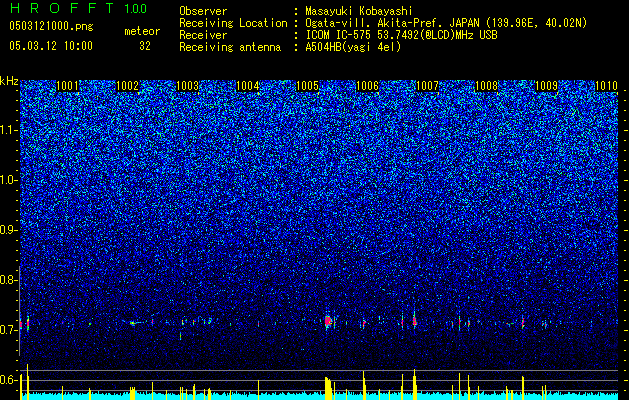
Task: Click the Receiving antenna label
Action: point(230,47)
